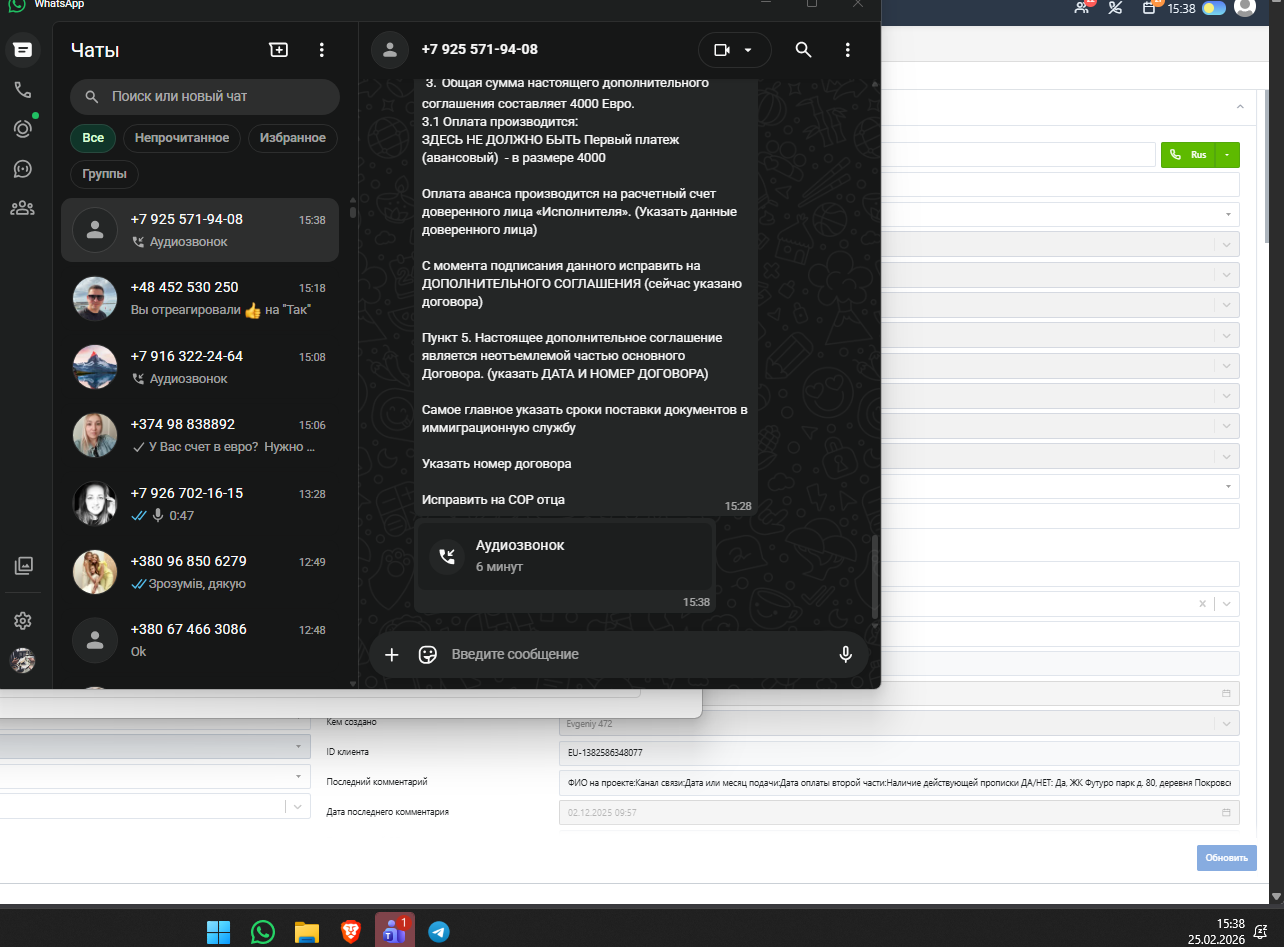Image resolution: width=1284 pixels, height=947 pixels.
Task: Open the Media gallery icon in WhatsApp sidebar
Action: 23,566
